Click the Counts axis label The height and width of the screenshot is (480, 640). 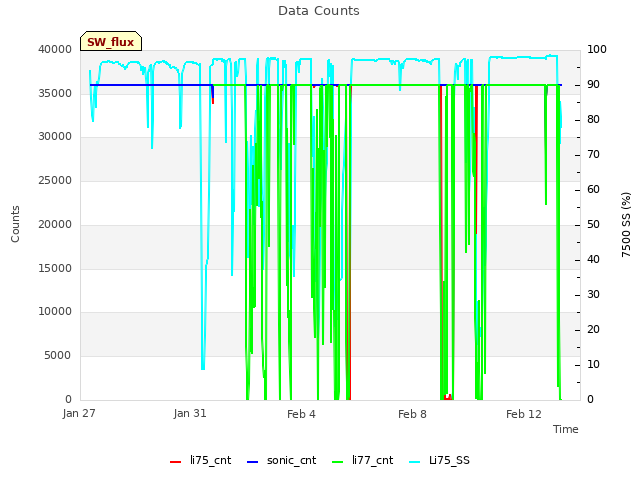(x=15, y=224)
